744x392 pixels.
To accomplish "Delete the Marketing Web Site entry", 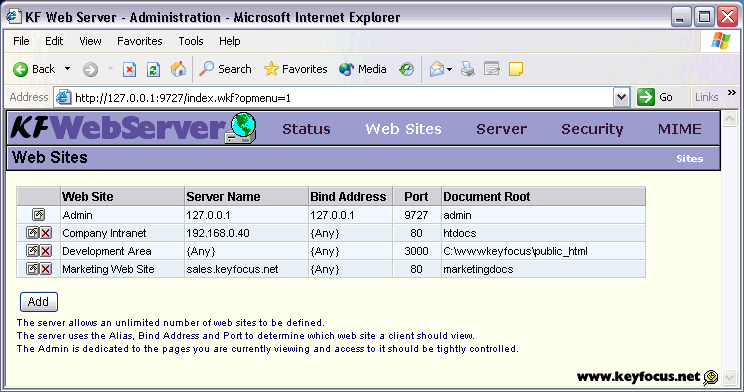I will tap(46, 269).
